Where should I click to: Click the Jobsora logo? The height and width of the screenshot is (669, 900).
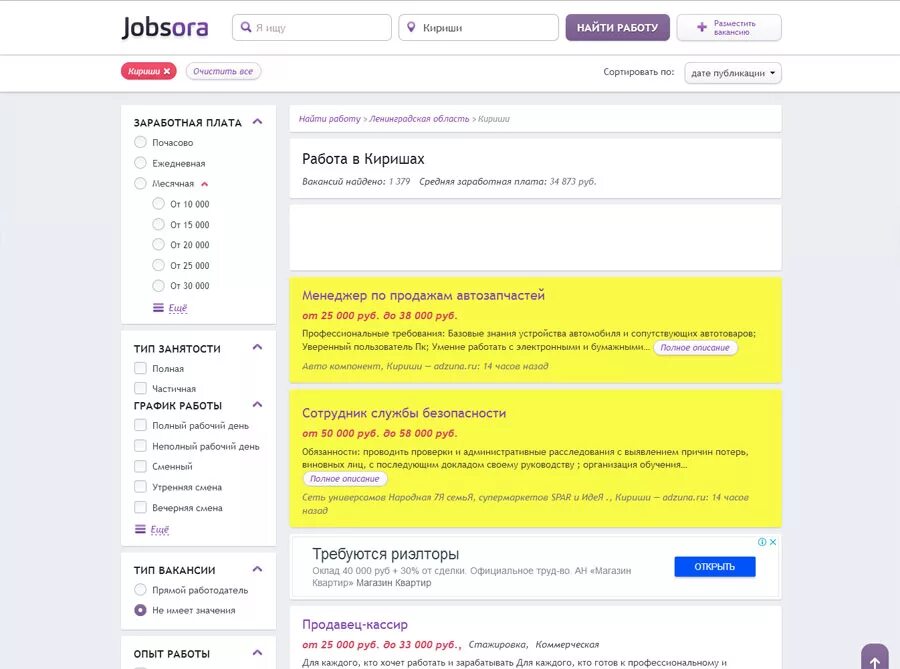(x=165, y=27)
